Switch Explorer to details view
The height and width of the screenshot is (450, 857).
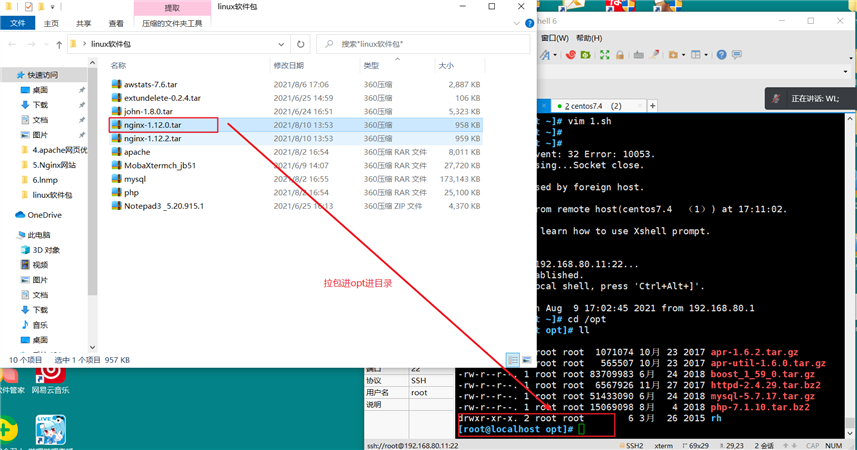(x=512, y=359)
